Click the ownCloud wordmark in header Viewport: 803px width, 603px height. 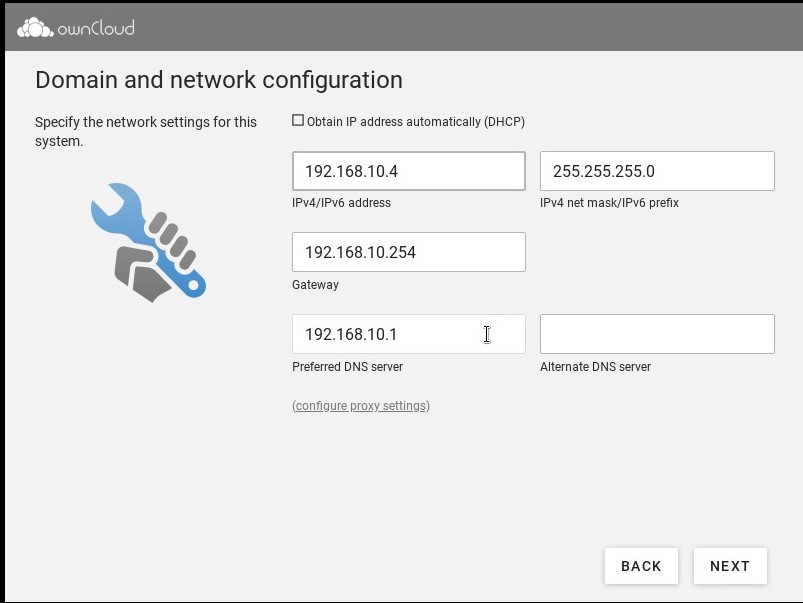point(96,28)
